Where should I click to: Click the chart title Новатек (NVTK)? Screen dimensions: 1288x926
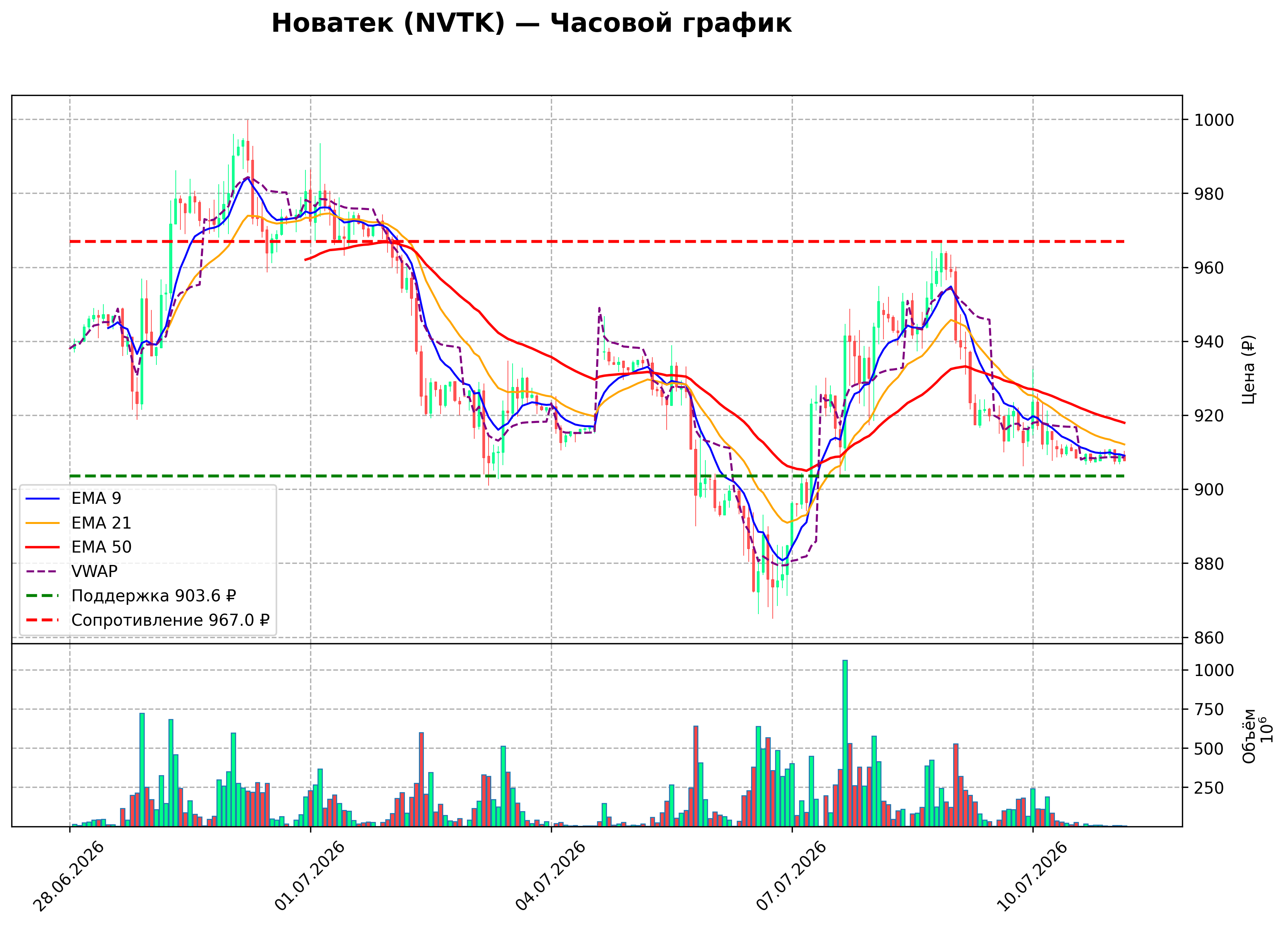pyautogui.click(x=388, y=24)
